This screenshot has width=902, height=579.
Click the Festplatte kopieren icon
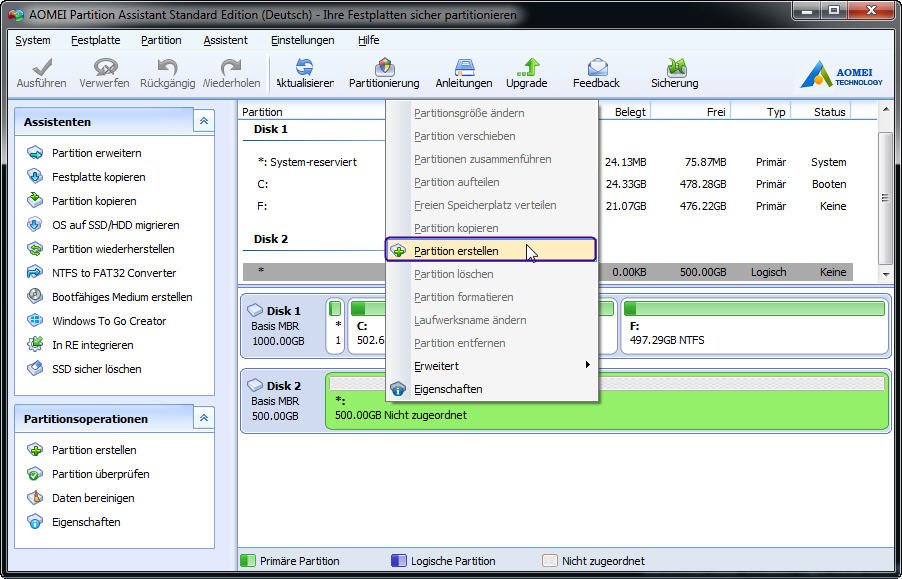coord(35,177)
